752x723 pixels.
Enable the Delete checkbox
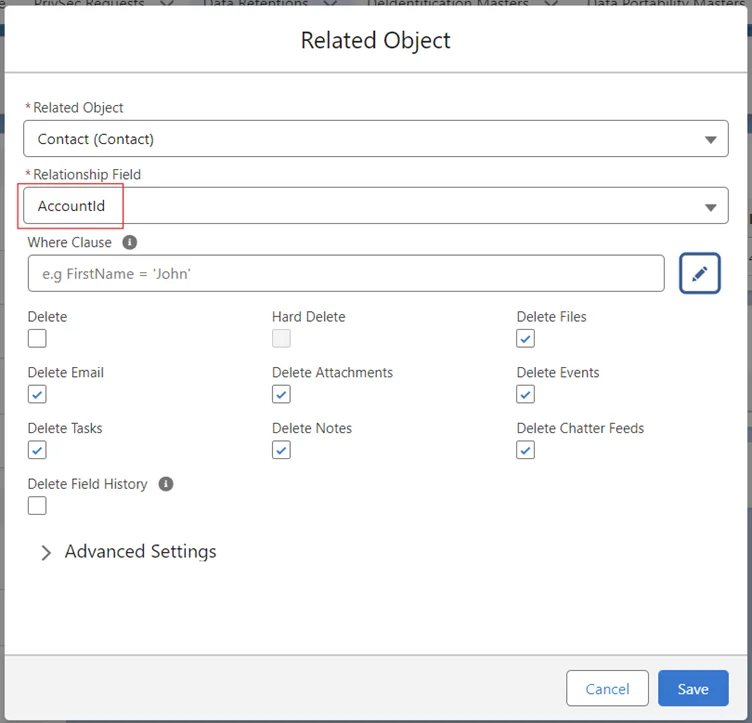coord(37,339)
